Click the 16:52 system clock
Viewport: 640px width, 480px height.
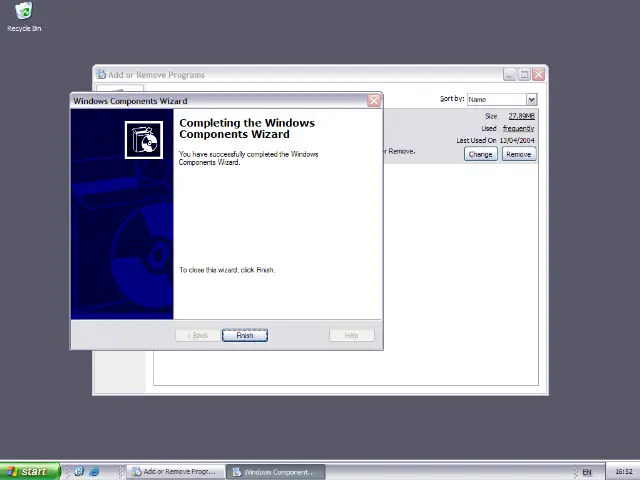coord(623,472)
